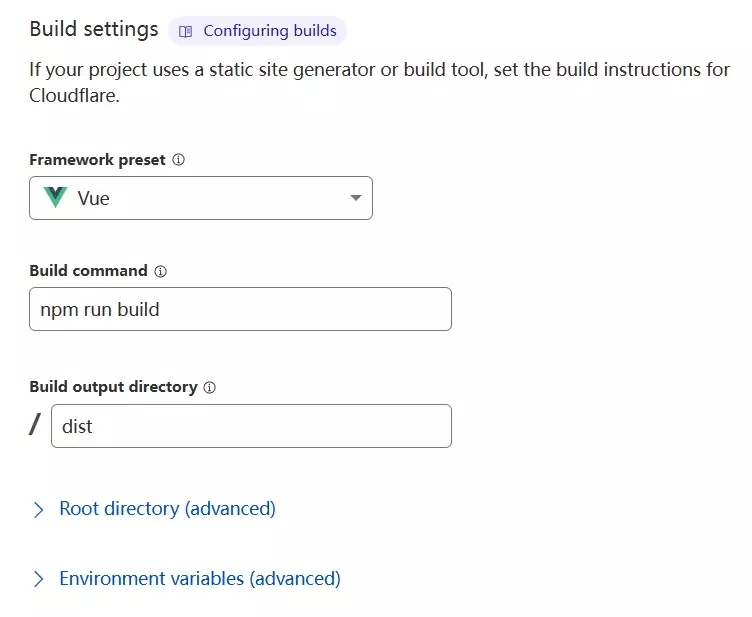Click the Build command label text
Image resolution: width=752 pixels, height=617 pixels.
(88, 271)
